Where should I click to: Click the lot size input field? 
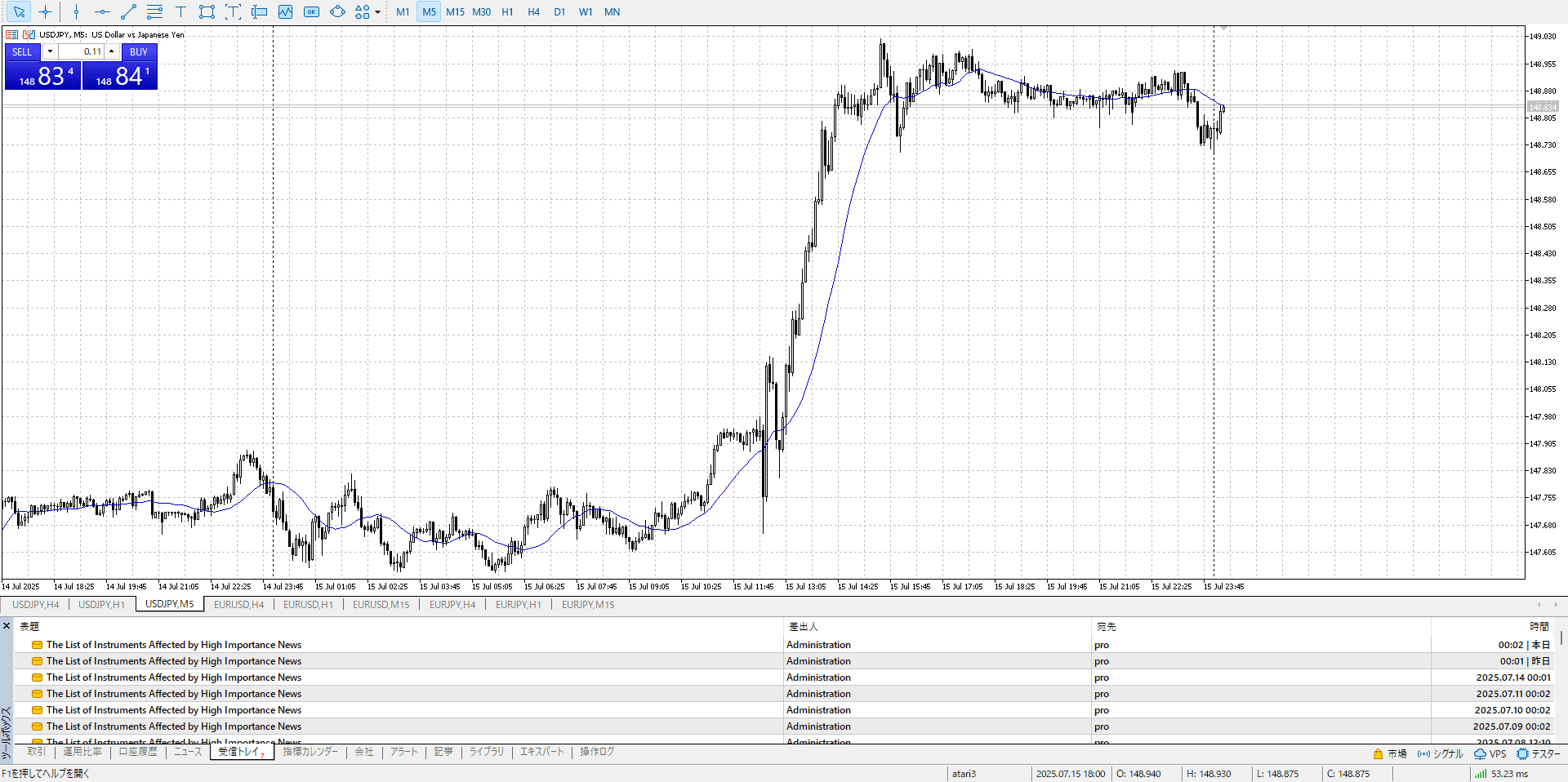click(x=81, y=51)
